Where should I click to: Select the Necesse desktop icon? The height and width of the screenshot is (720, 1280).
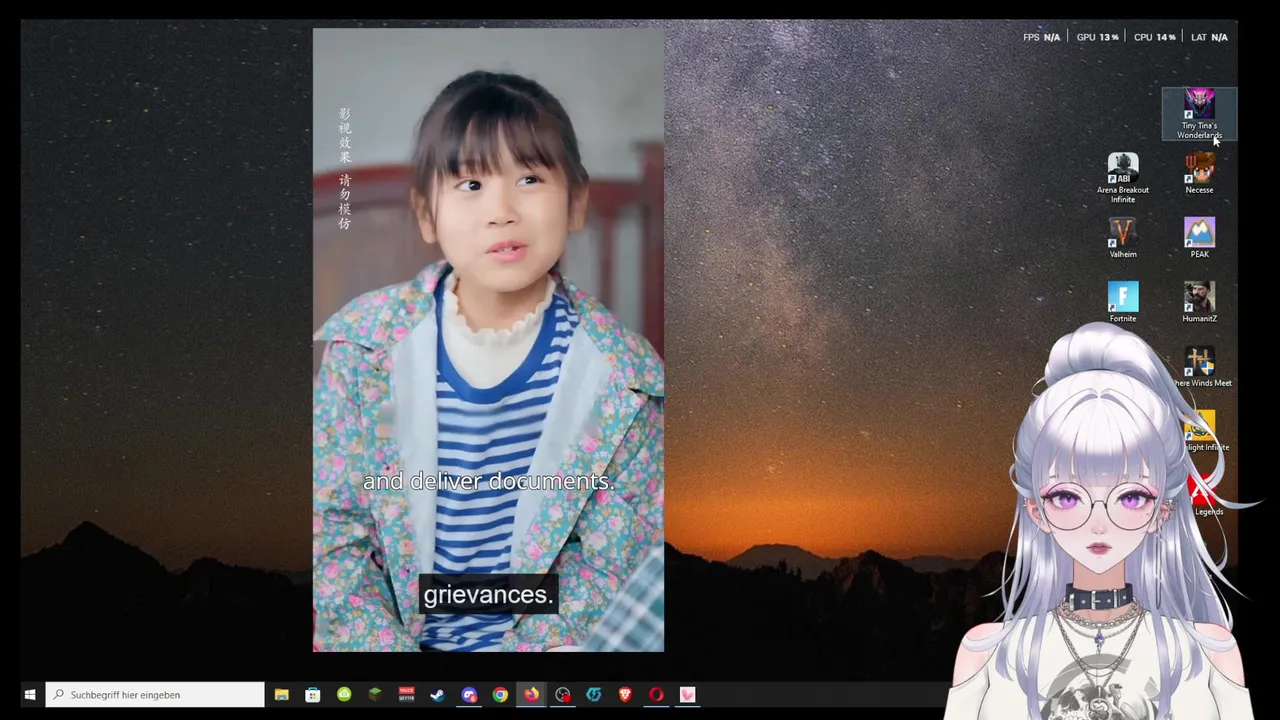(1199, 173)
